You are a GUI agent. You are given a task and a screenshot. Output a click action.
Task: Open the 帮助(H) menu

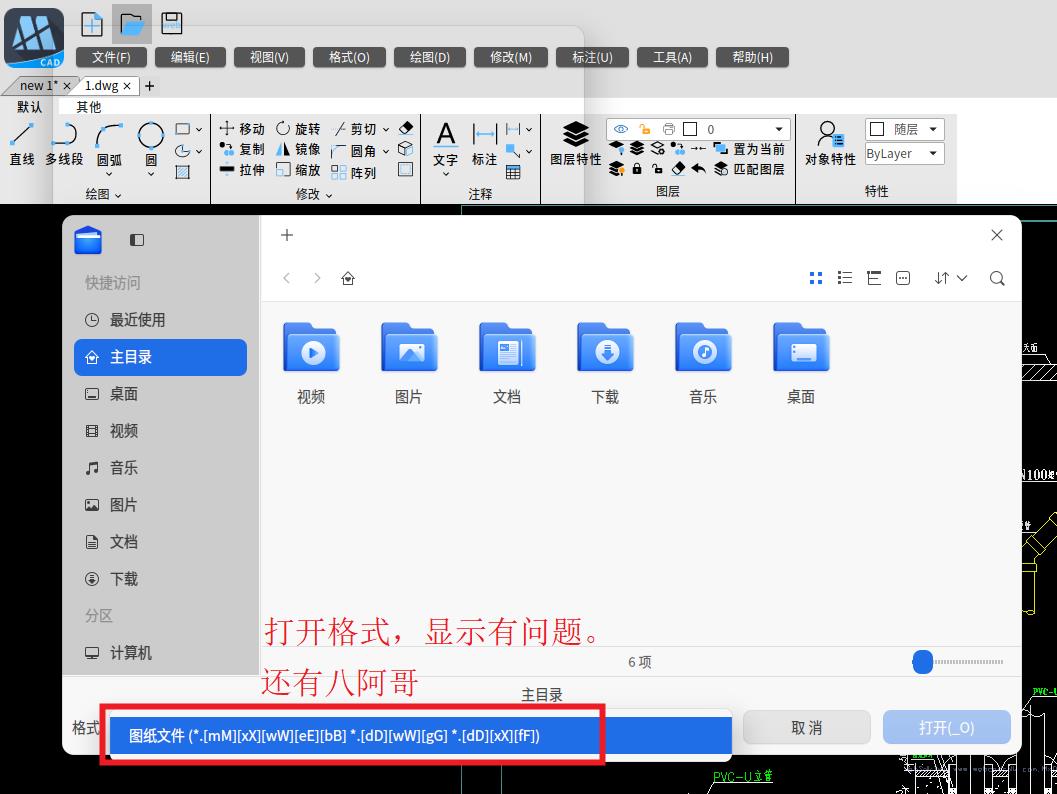tap(752, 57)
